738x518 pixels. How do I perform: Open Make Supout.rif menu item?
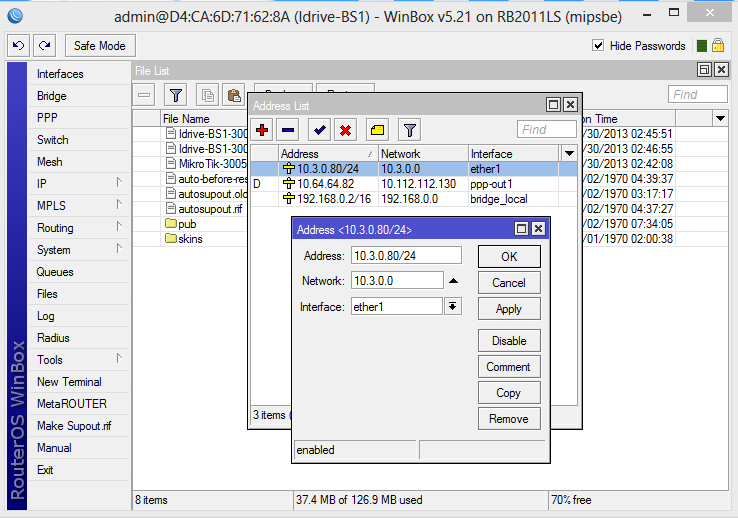pos(79,426)
